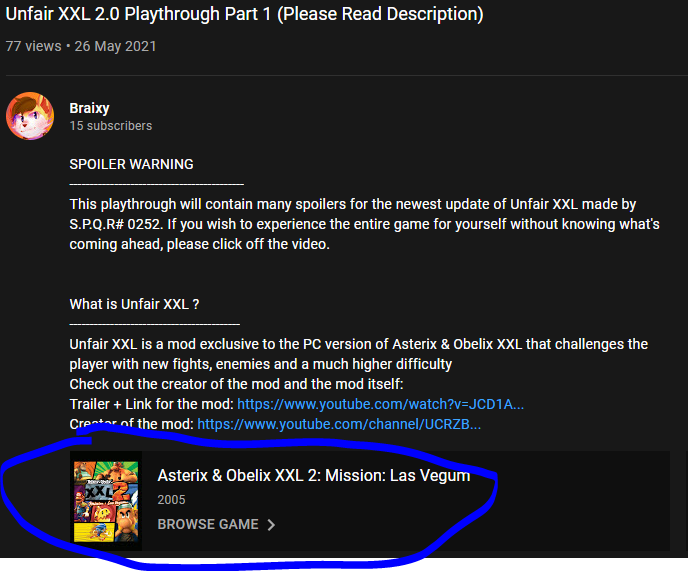Open the youtube.com/channel/UCRZB creator link
688x571 pixels.
(339, 424)
